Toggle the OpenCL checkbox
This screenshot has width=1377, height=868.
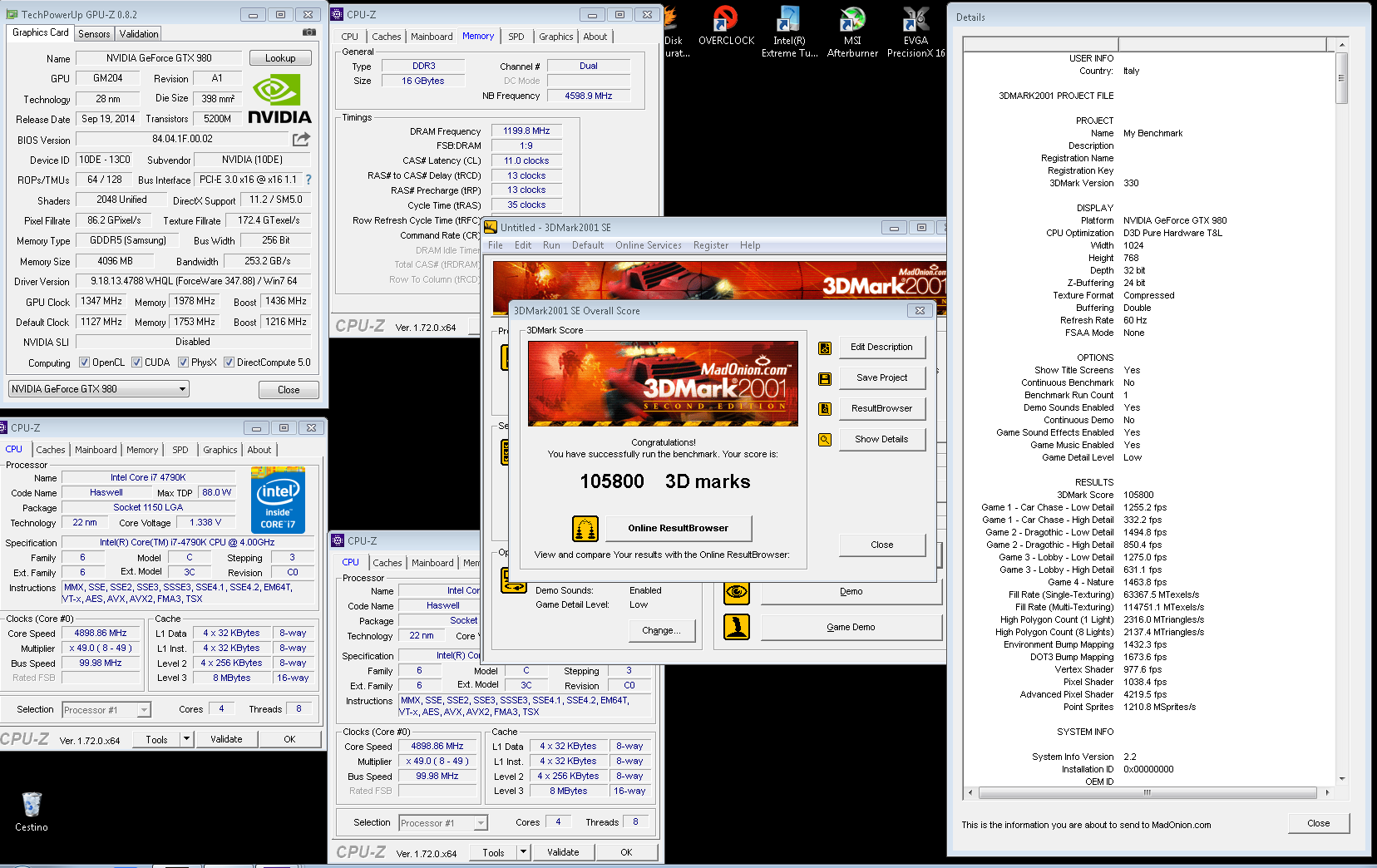(x=84, y=362)
